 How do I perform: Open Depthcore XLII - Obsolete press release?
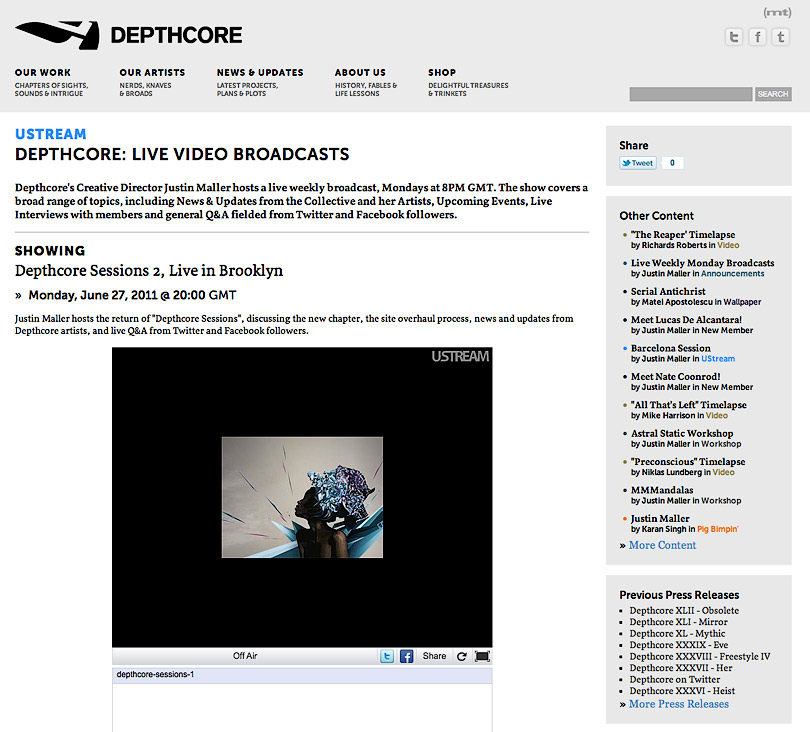point(684,611)
